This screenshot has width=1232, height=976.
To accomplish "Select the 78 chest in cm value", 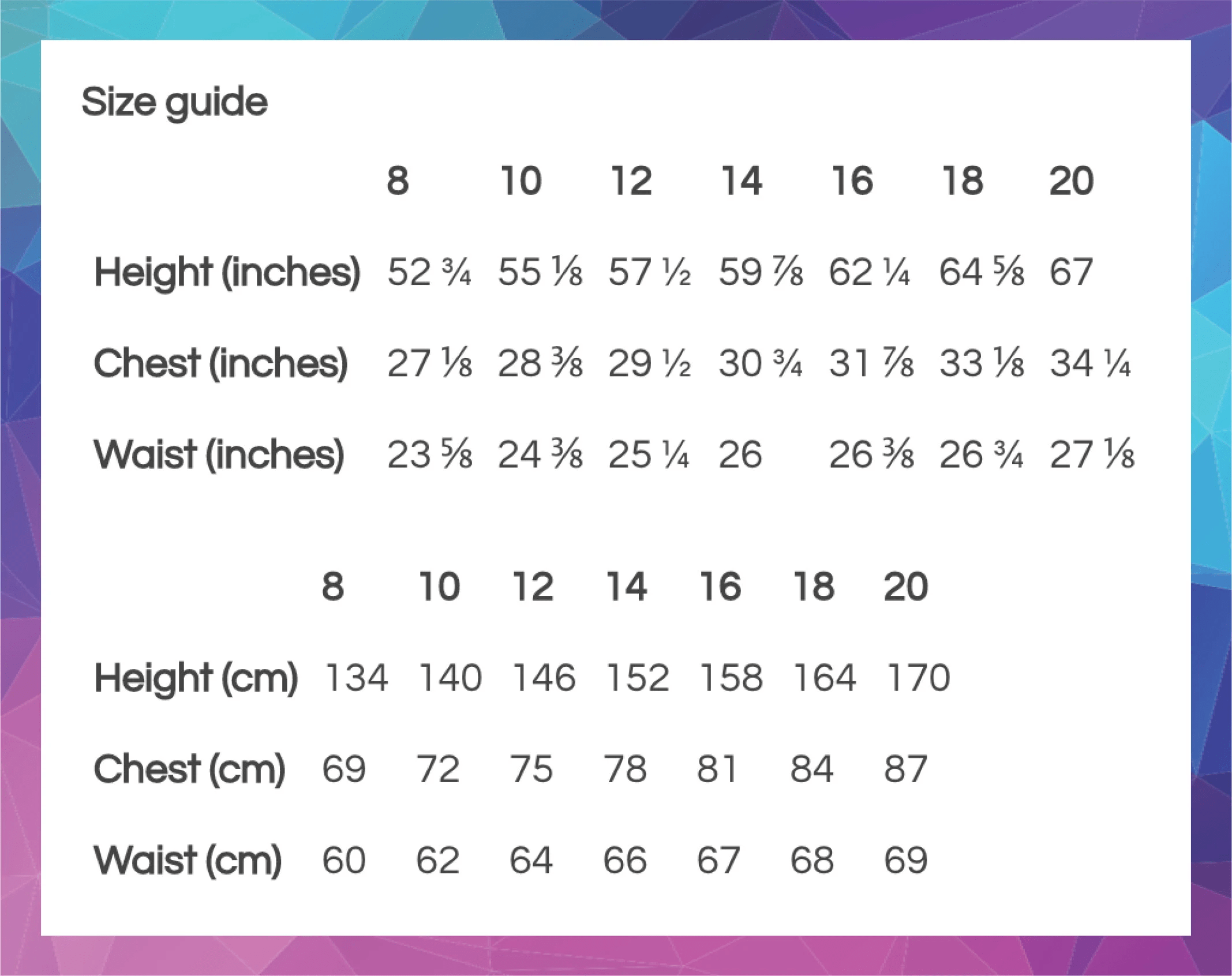I will (625, 769).
